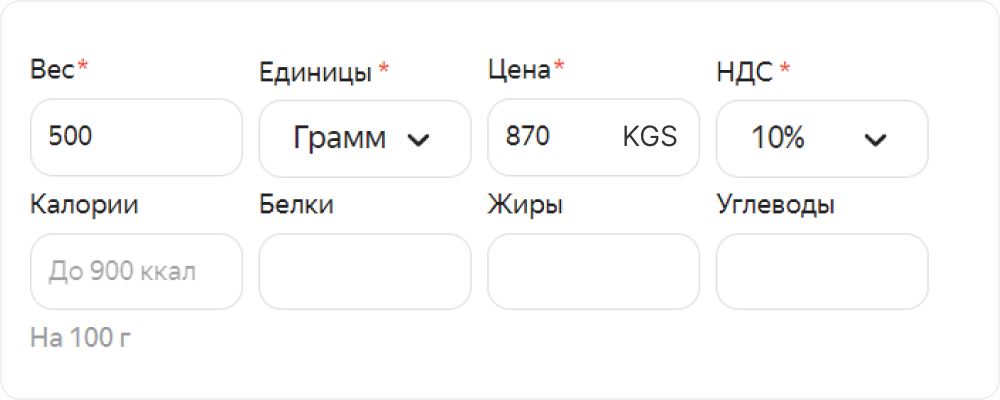Image resolution: width=1000 pixels, height=400 pixels.
Task: Click the Белки field label
Action: (297, 205)
